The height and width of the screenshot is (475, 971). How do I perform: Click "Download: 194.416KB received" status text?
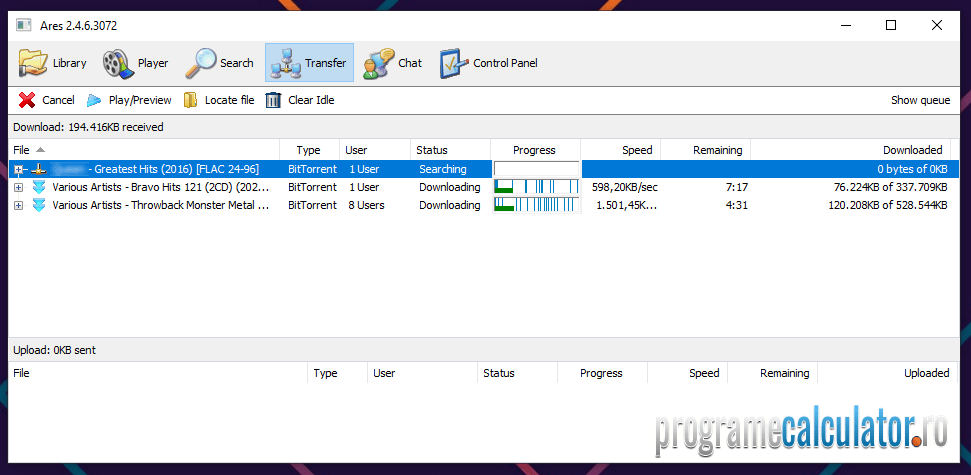click(88, 127)
